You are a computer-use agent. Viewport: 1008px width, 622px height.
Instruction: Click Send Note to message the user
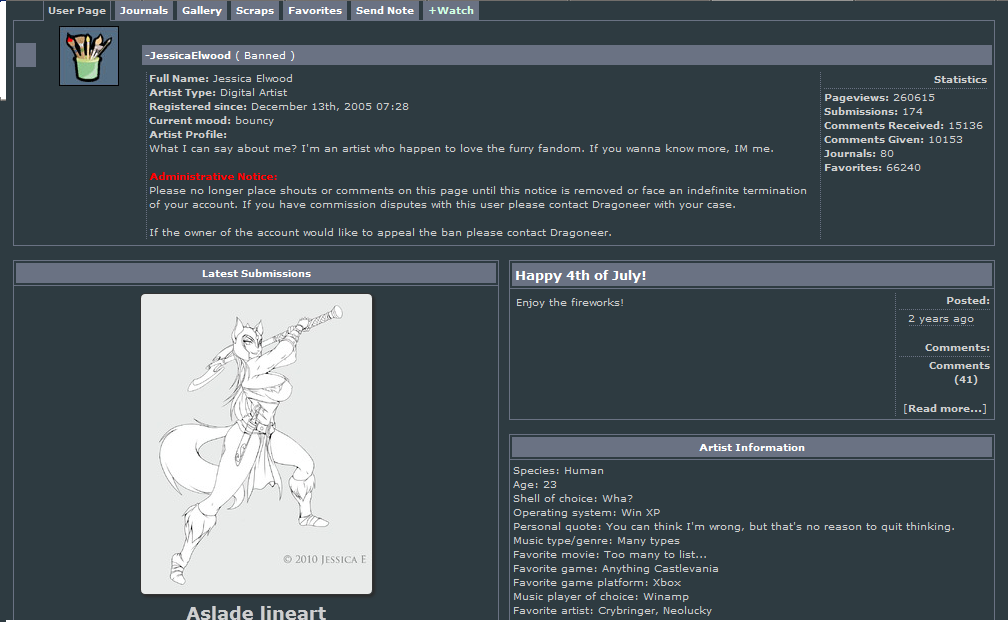pyautogui.click(x=385, y=11)
